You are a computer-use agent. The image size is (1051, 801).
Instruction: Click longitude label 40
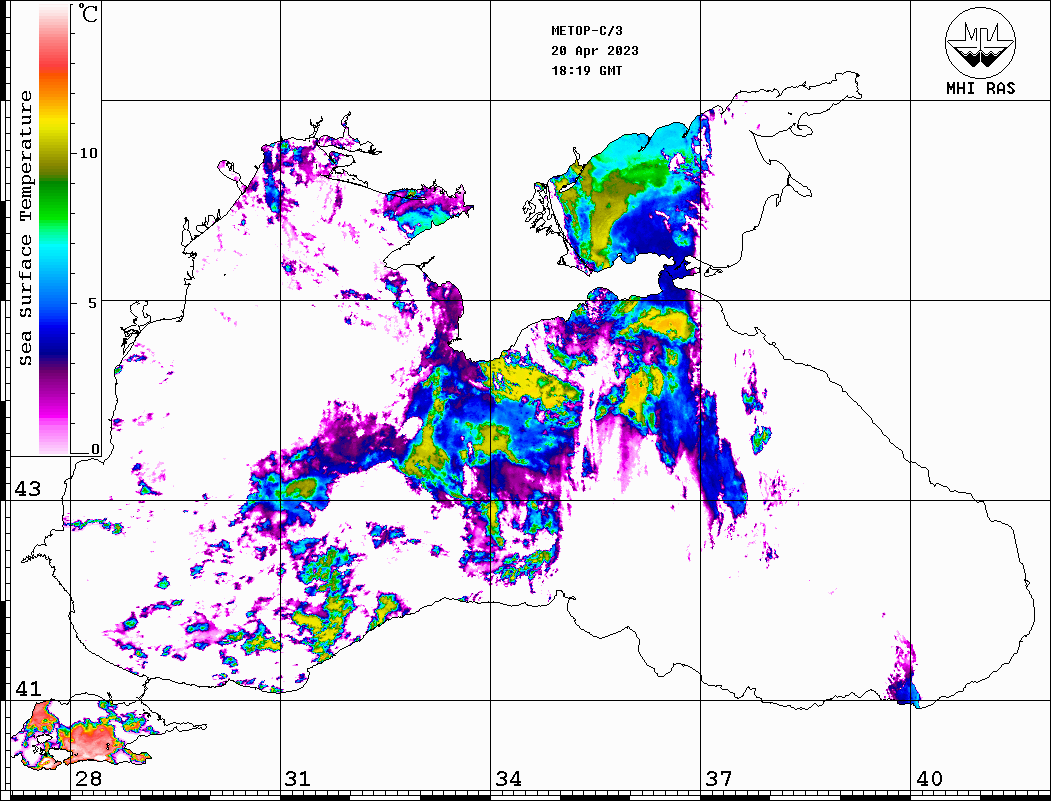click(x=929, y=779)
